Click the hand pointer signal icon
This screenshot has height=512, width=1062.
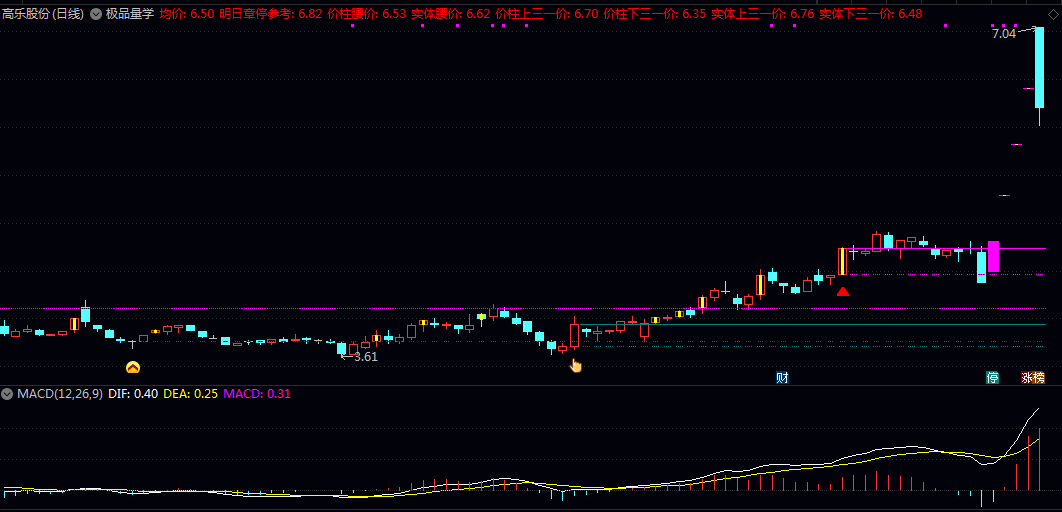point(575,366)
